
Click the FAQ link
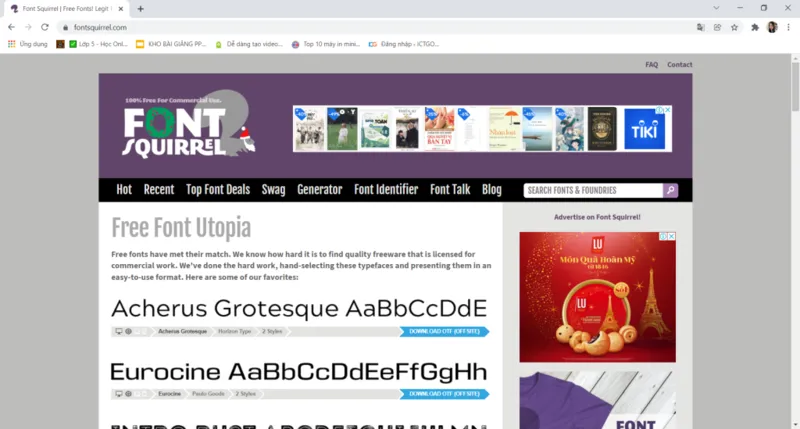(651, 65)
